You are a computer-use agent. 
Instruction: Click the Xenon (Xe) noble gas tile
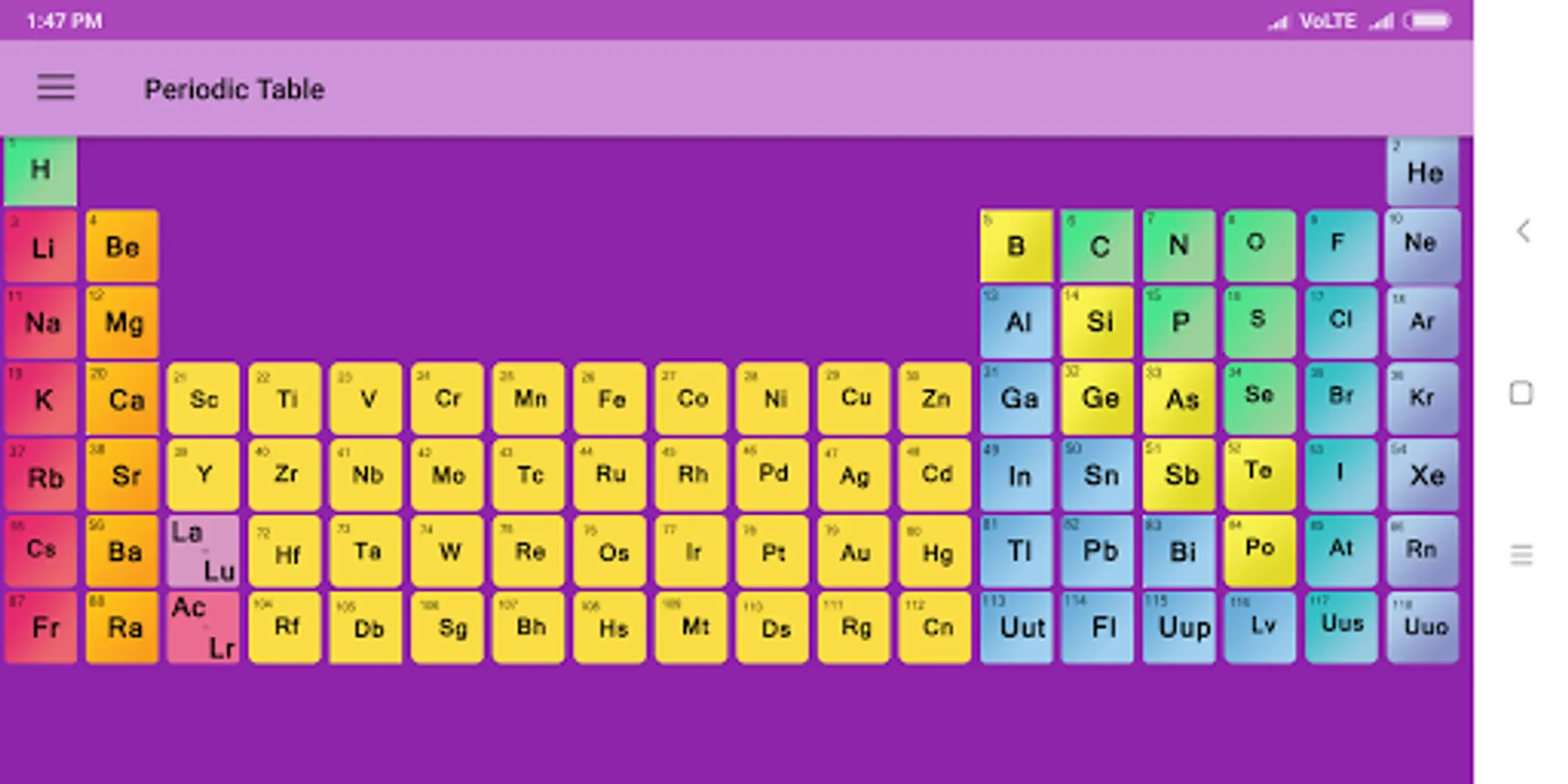click(x=1422, y=475)
